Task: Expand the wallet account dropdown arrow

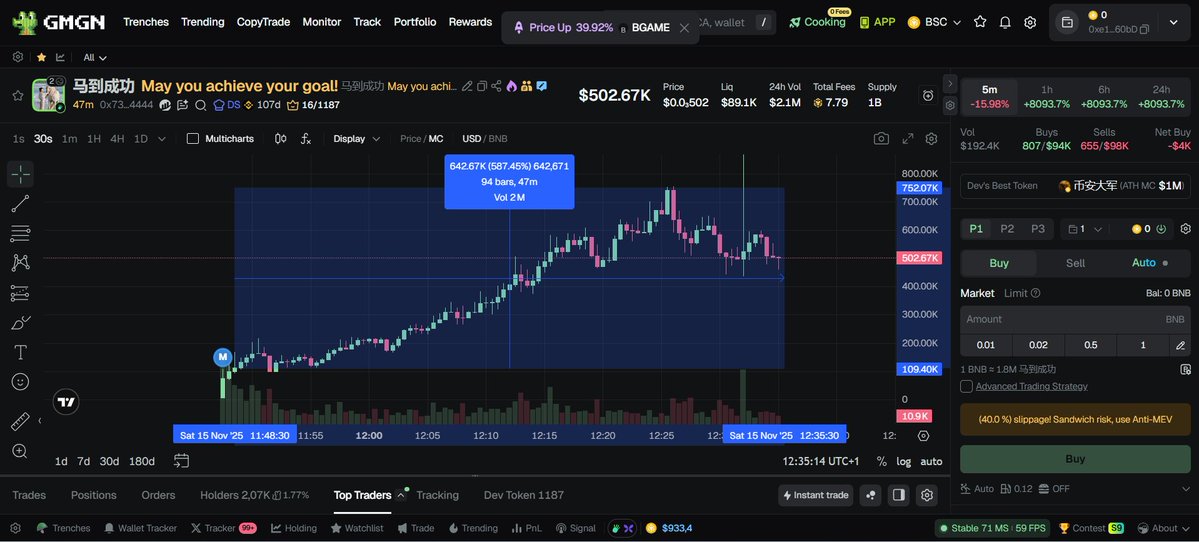Action: tap(1173, 22)
